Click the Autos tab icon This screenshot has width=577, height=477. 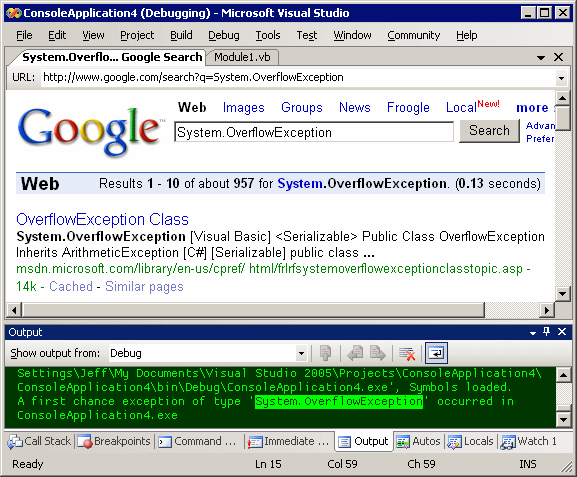point(403,442)
